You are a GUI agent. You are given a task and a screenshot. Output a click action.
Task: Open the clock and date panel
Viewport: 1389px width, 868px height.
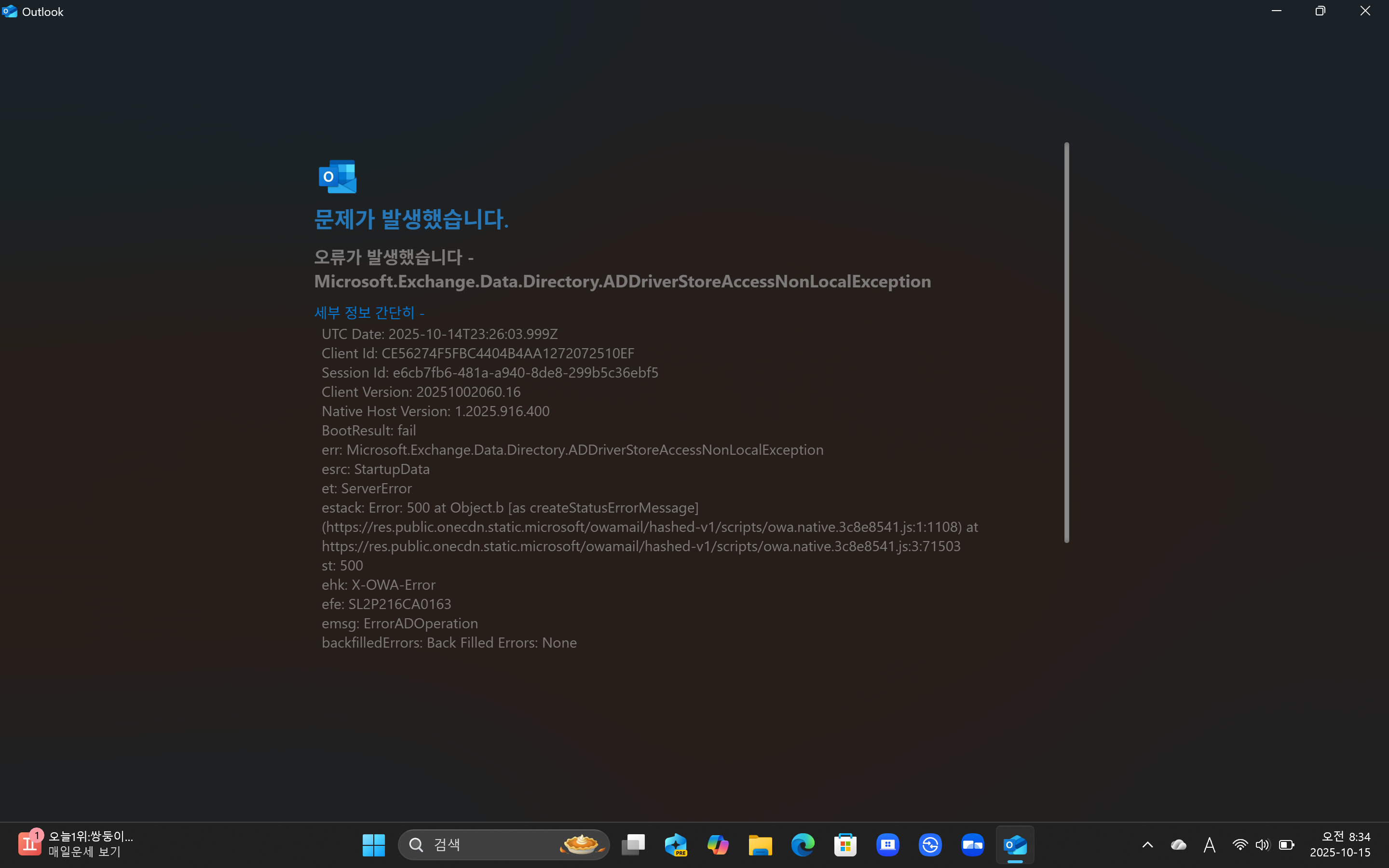point(1340,844)
